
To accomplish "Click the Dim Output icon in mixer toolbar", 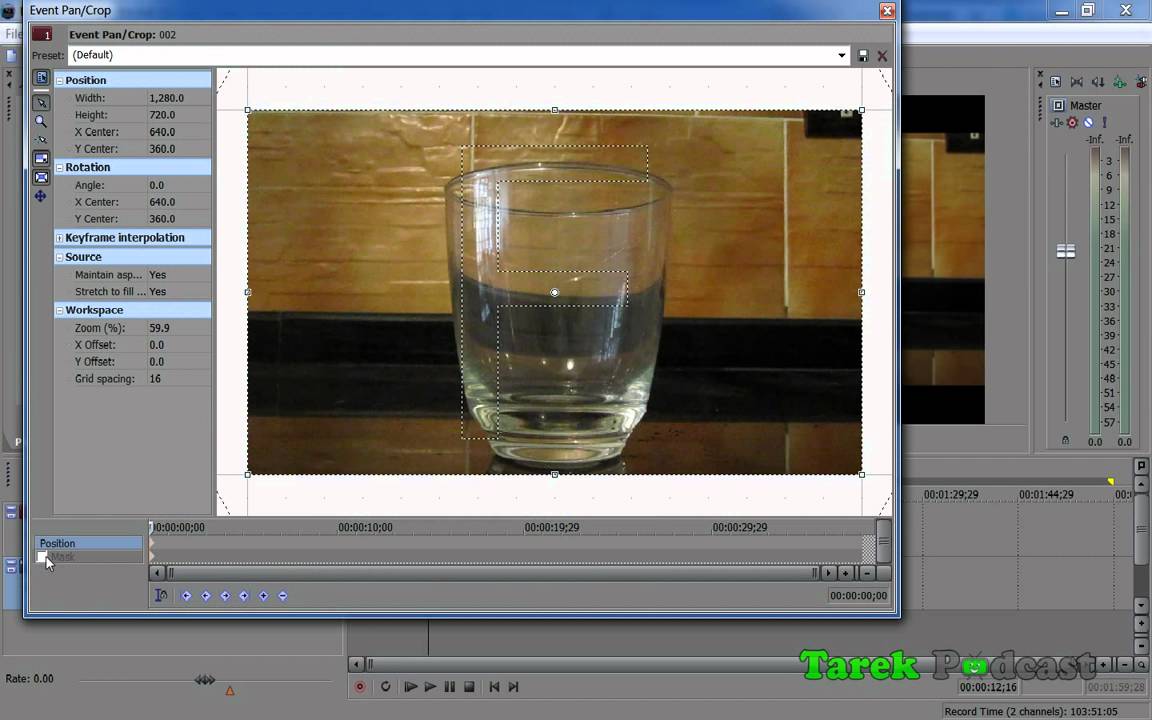I will coord(1098,82).
